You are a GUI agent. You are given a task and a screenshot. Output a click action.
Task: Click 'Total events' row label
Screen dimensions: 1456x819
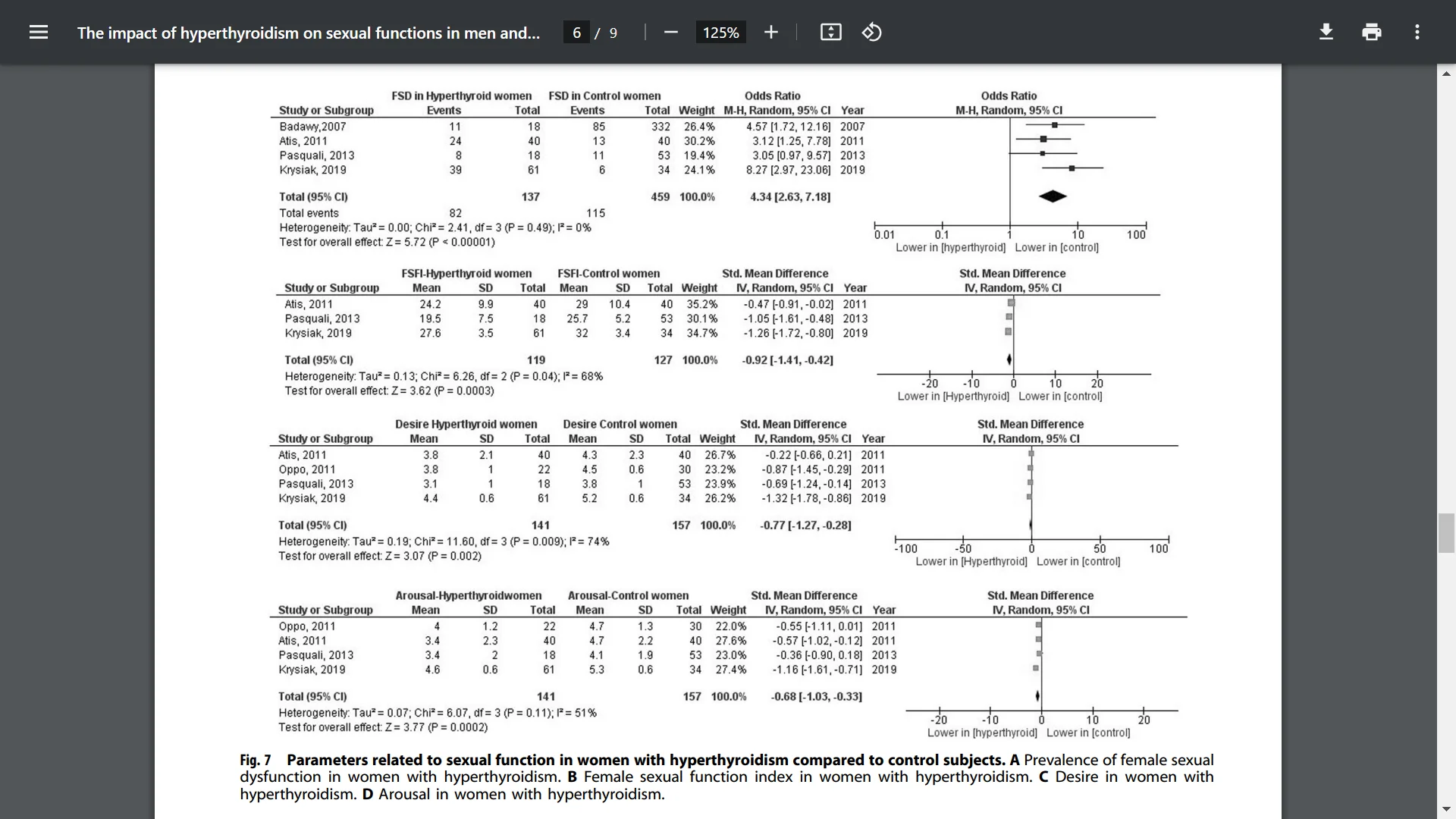pyautogui.click(x=309, y=213)
